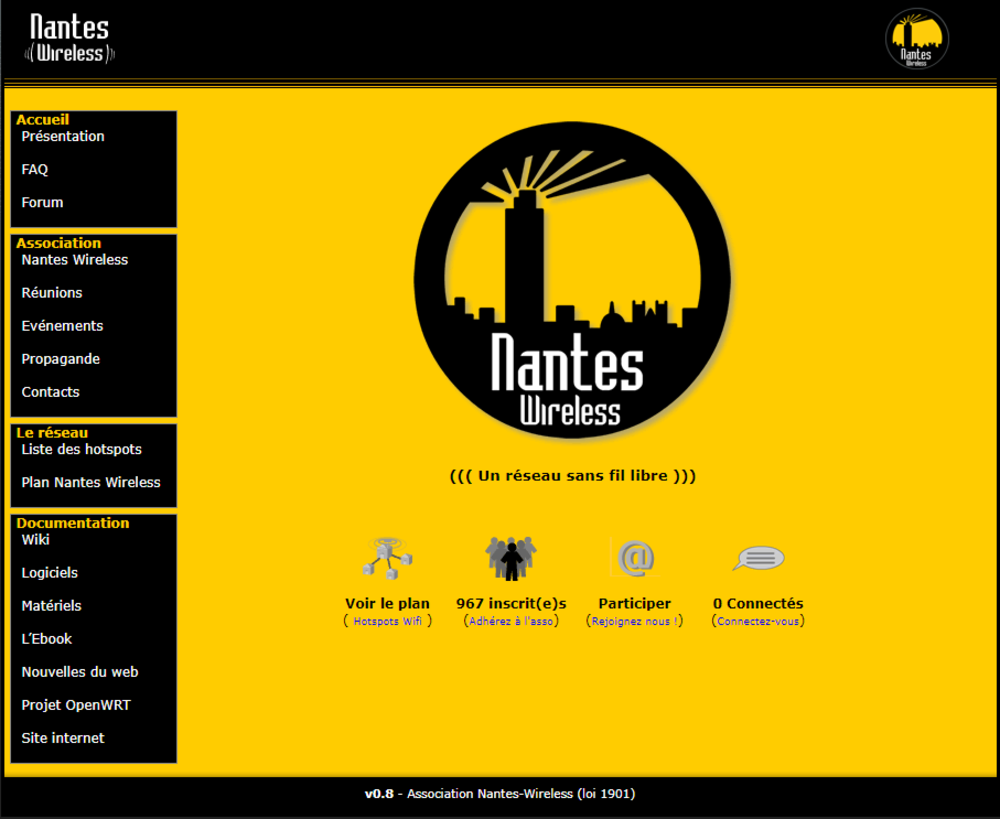Open the Réunions menu entry

pos(52,293)
